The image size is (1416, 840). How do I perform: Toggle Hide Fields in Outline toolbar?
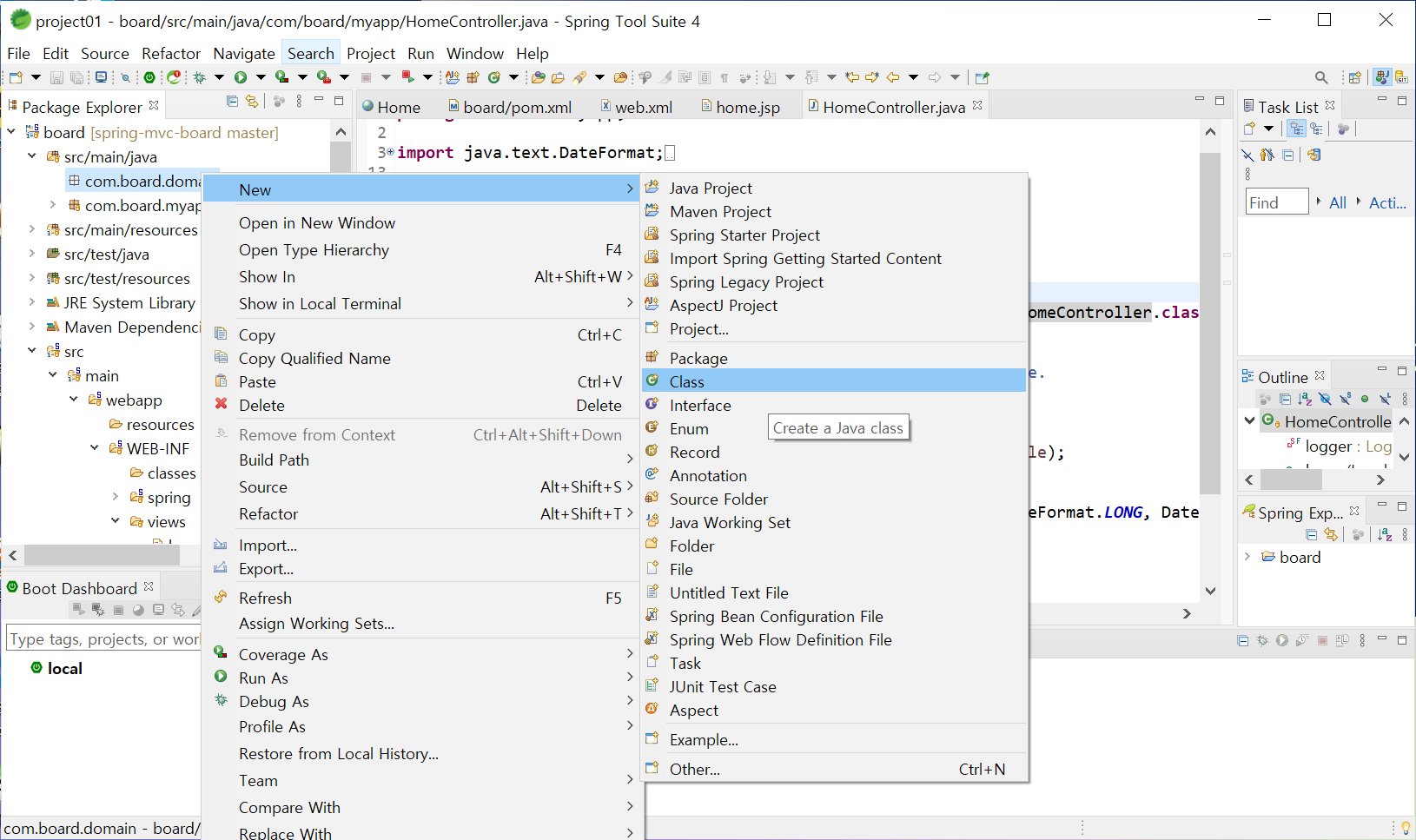[1325, 399]
